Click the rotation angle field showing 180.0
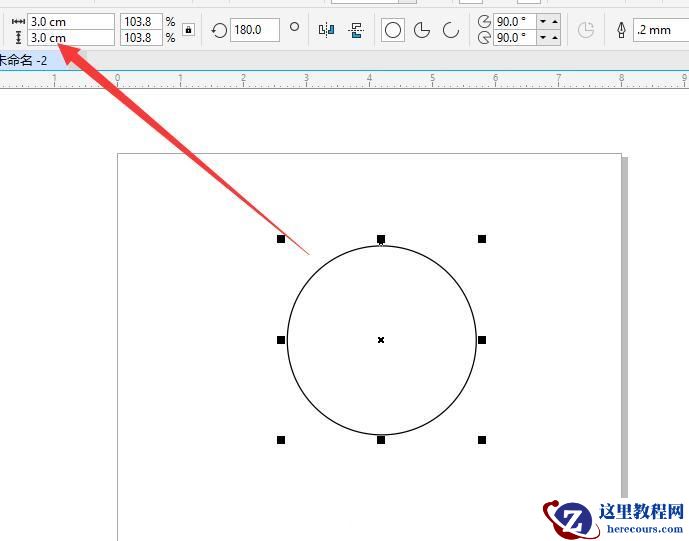The height and width of the screenshot is (541, 689). [x=254, y=30]
